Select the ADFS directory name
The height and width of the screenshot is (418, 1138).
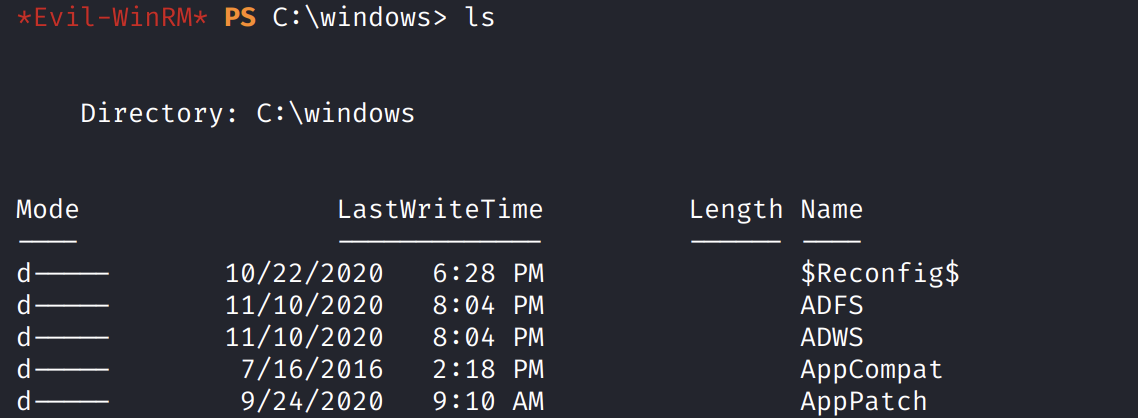[832, 306]
